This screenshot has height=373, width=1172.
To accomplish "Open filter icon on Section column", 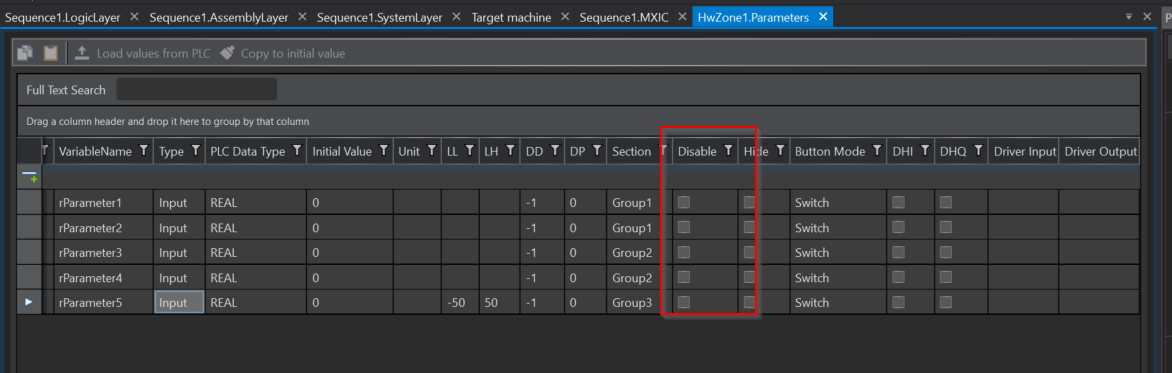I will [x=662, y=151].
